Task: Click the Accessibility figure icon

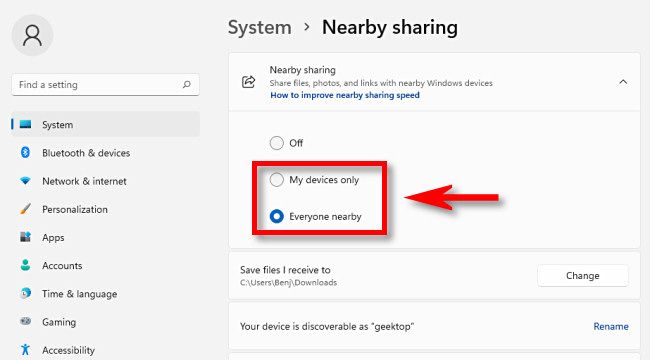Action: [x=25, y=349]
